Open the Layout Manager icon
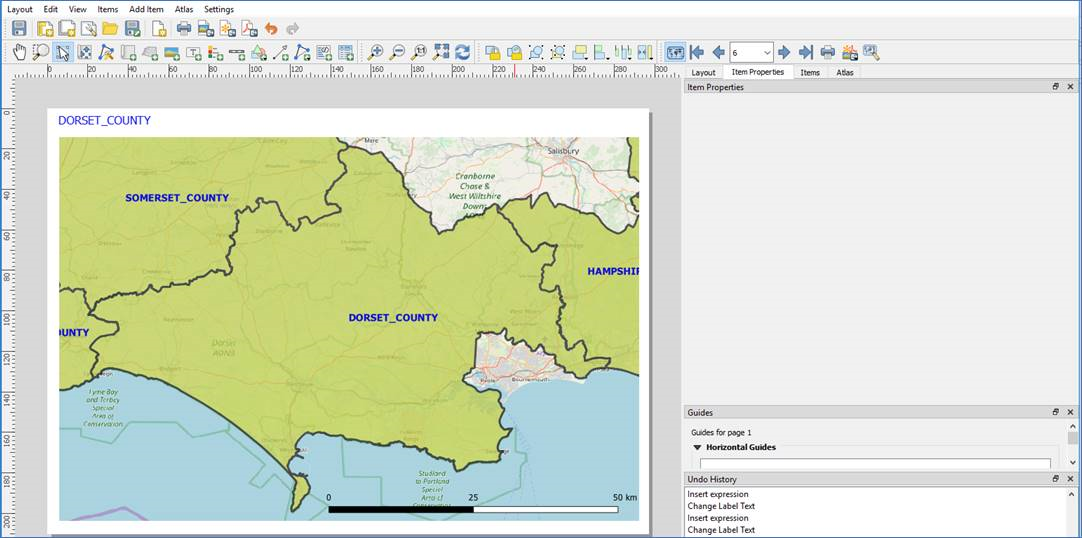The height and width of the screenshot is (538, 1082). [x=88, y=28]
